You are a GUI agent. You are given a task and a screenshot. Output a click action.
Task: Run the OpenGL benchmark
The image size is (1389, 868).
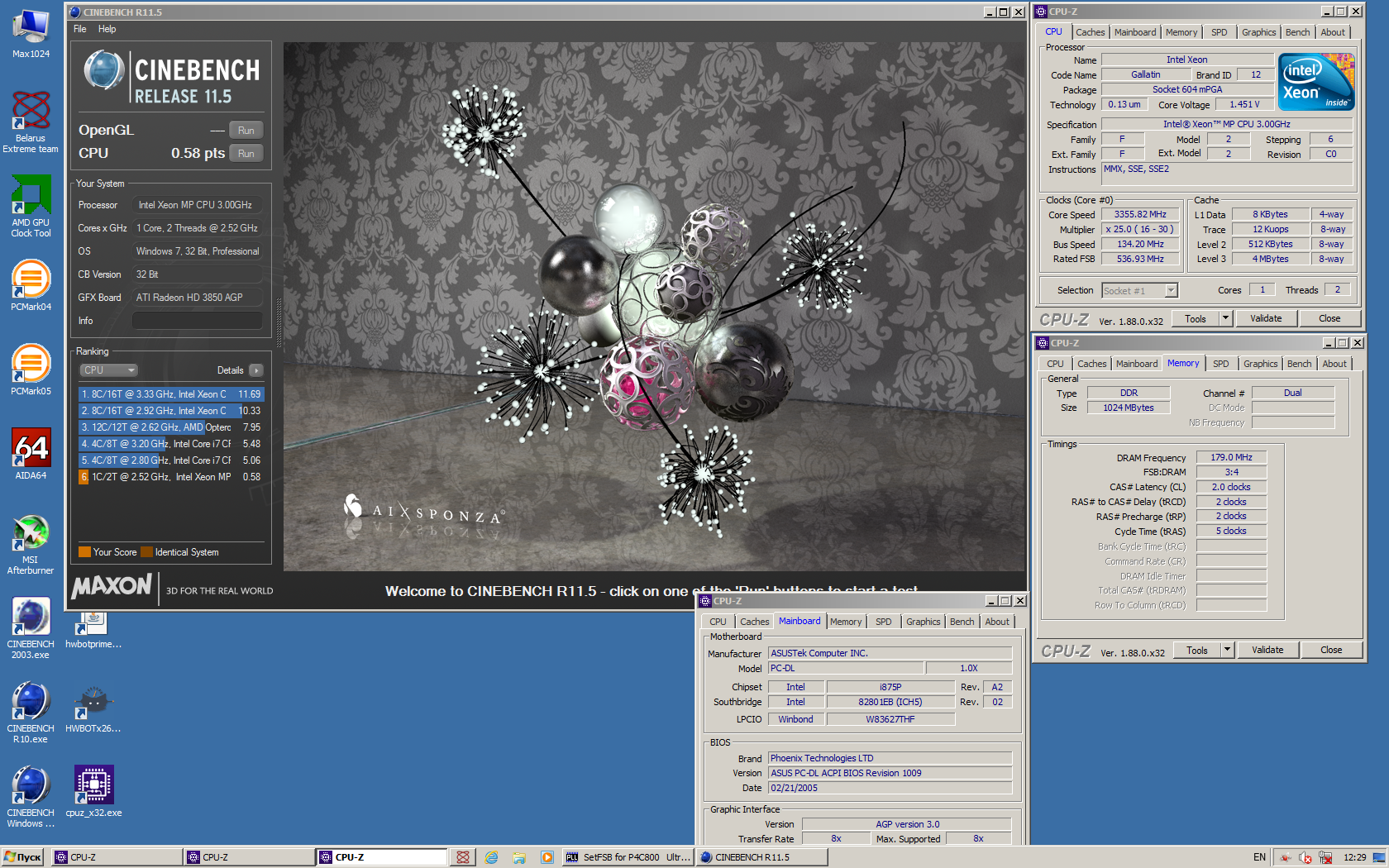[246, 131]
